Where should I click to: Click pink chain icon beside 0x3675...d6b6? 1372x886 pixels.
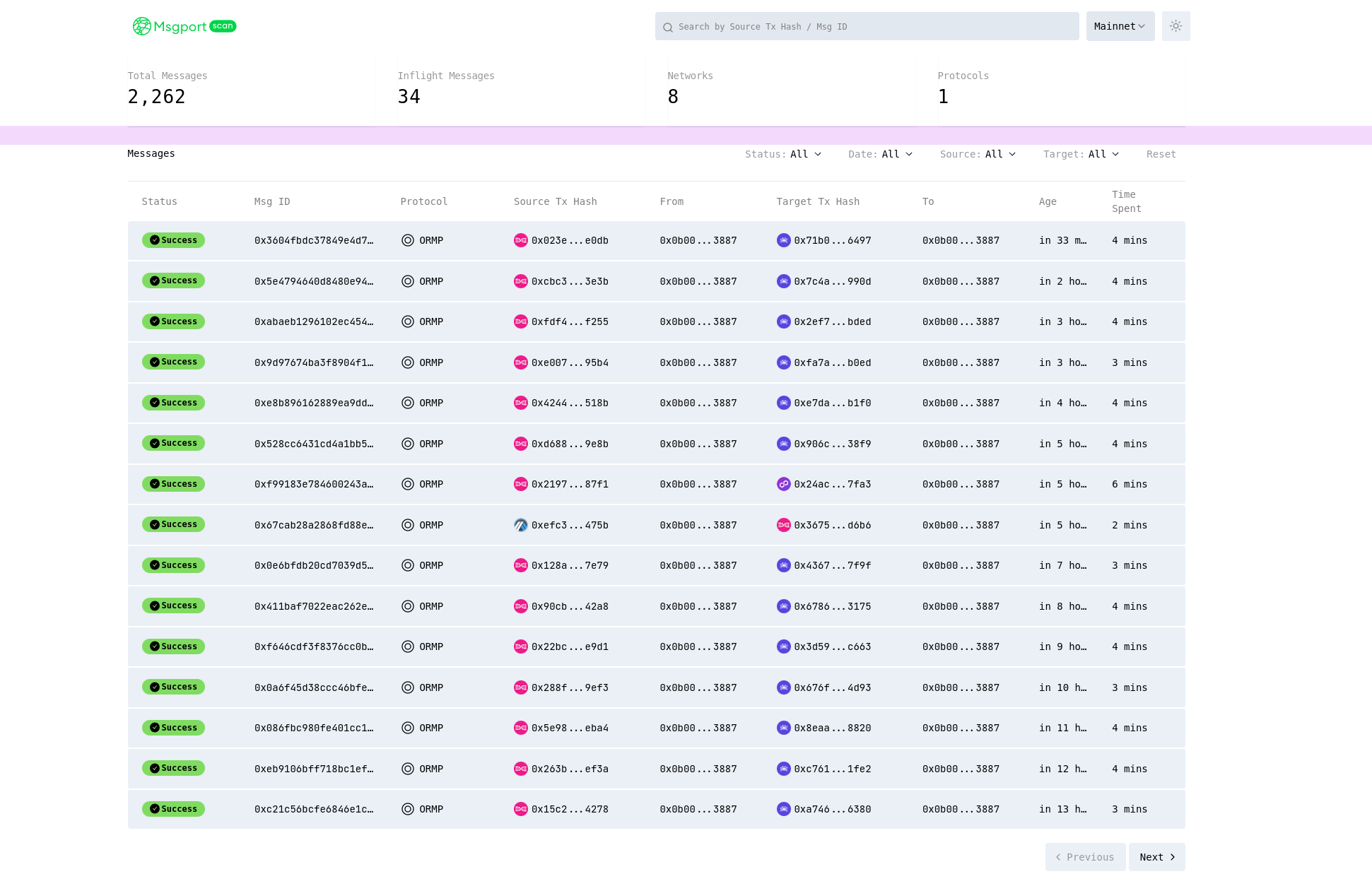783,525
